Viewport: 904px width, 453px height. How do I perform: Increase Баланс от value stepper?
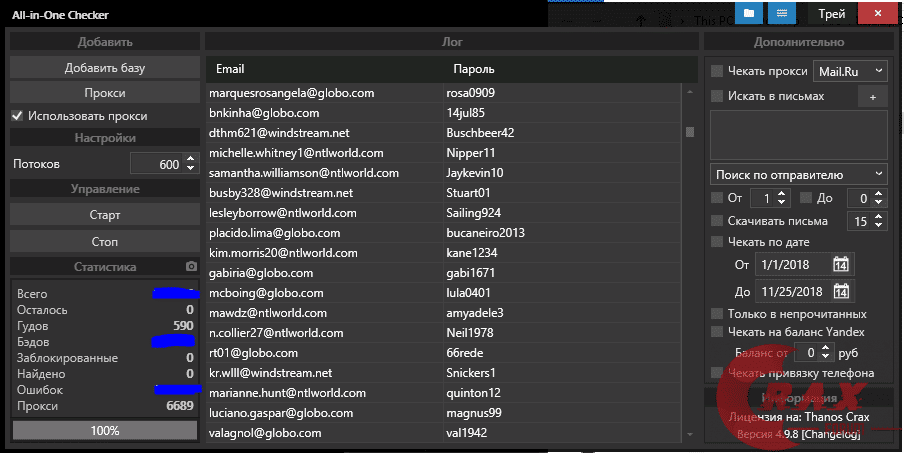pyautogui.click(x=825, y=348)
